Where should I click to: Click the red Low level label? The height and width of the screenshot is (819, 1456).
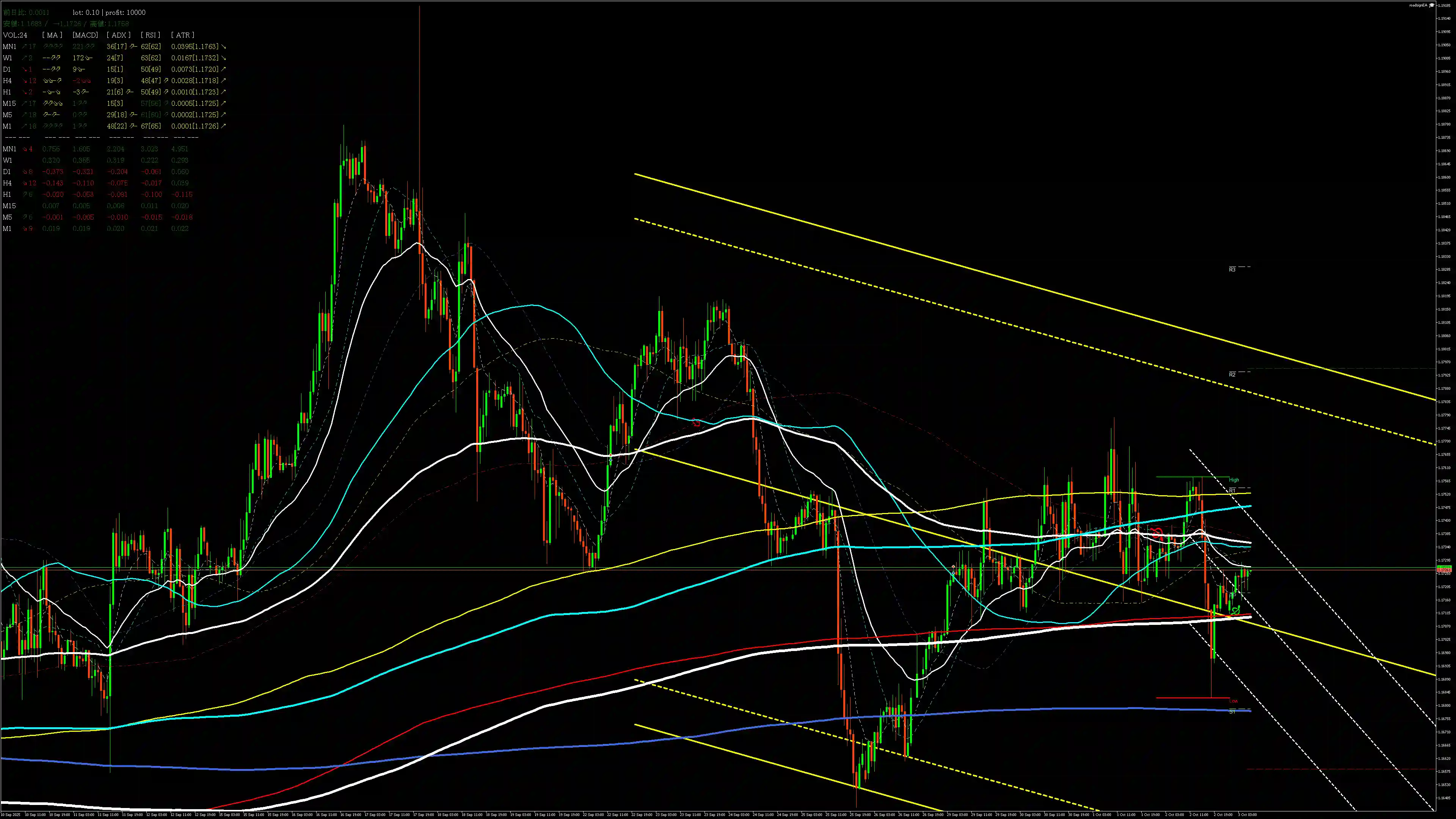[1233, 701]
